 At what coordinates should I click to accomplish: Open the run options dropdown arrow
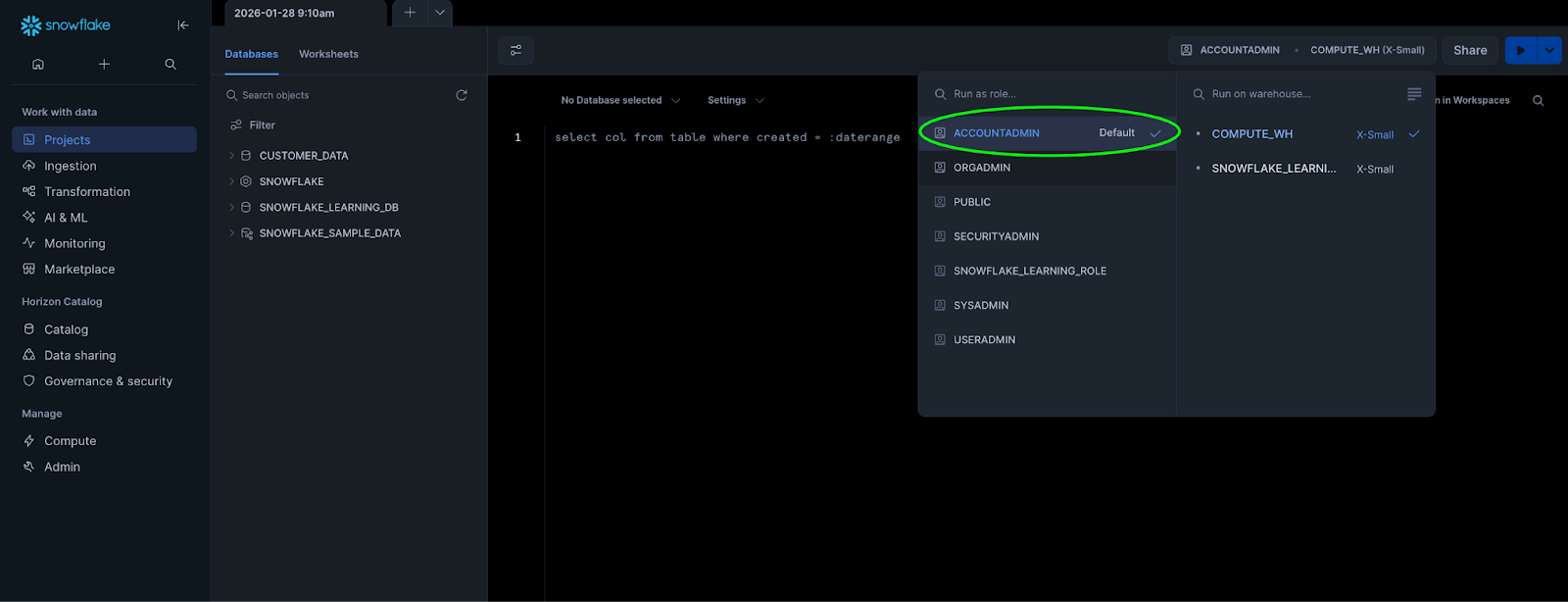pyautogui.click(x=1549, y=50)
